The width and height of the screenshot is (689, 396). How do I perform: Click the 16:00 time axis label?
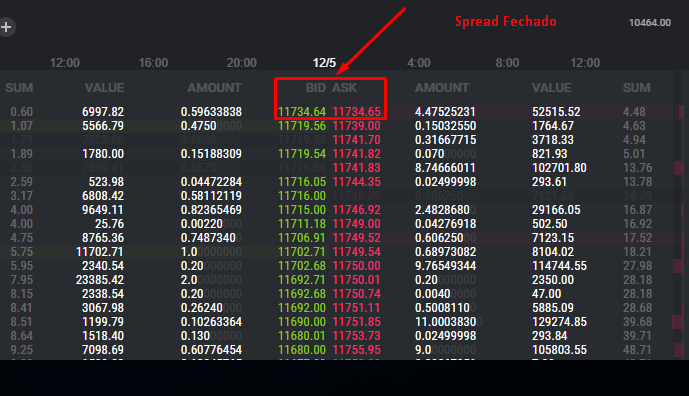click(153, 63)
